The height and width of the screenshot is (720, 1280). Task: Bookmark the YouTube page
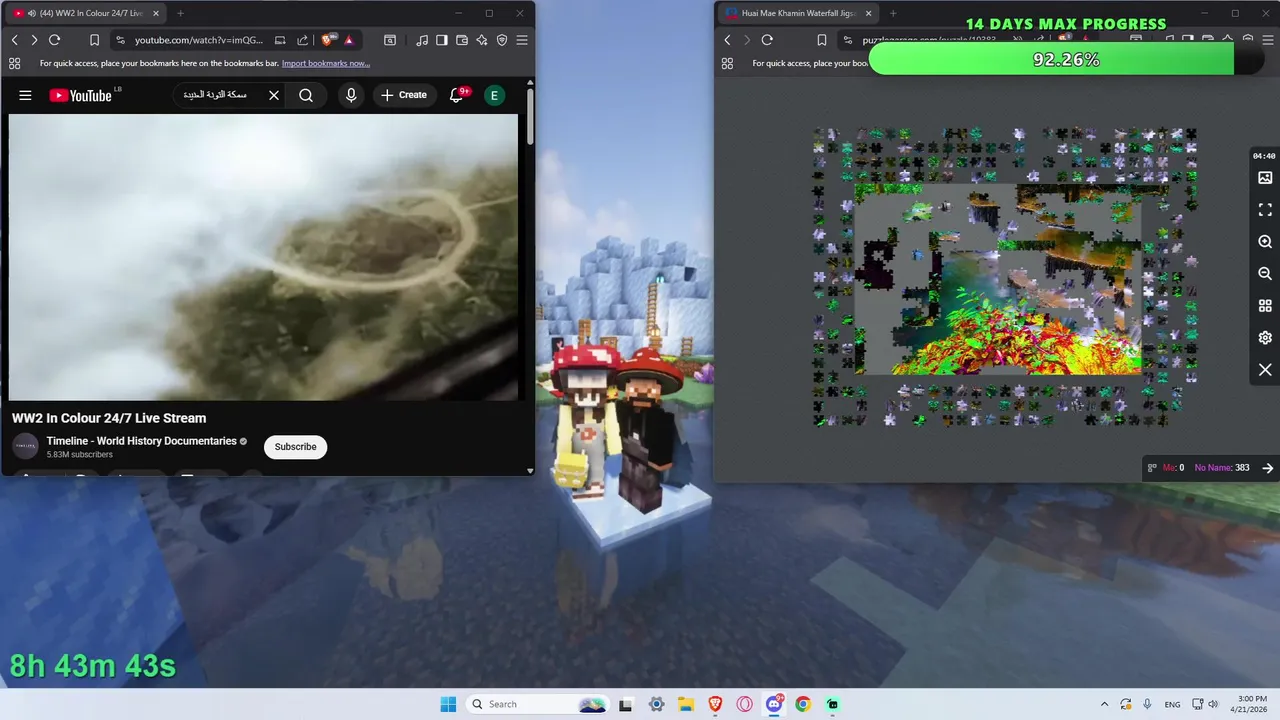coord(94,40)
